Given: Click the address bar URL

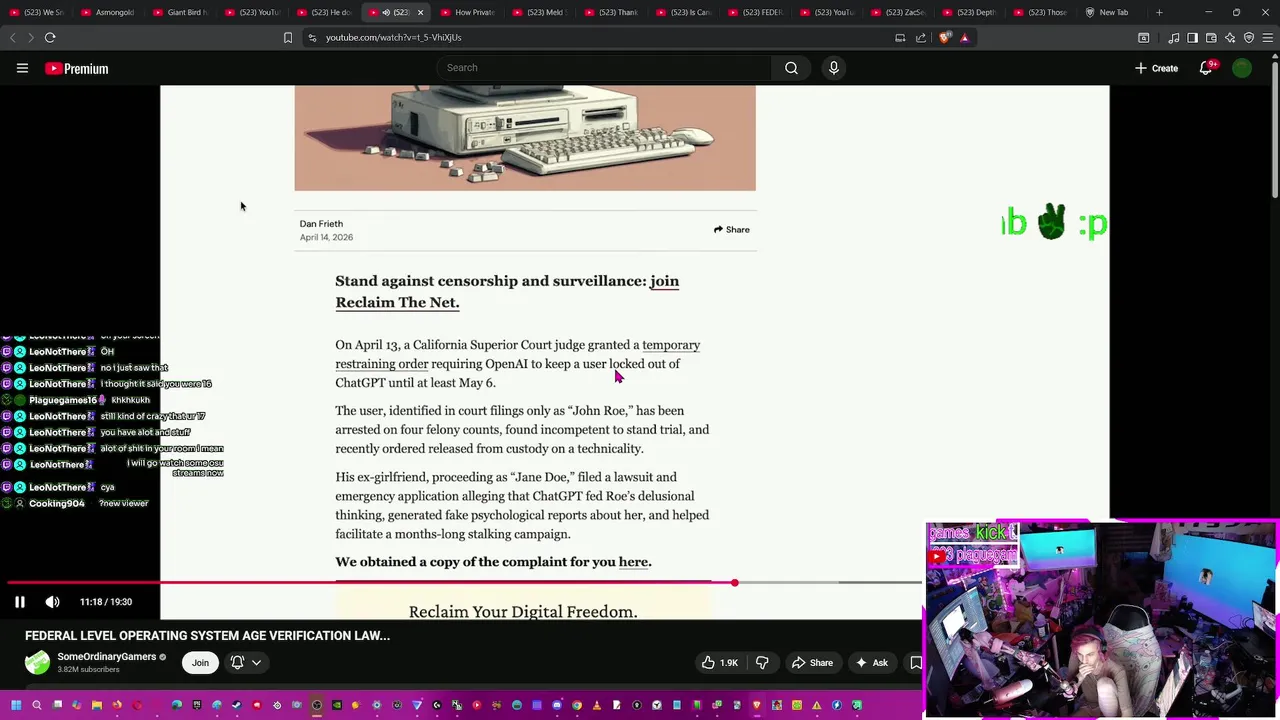Looking at the screenshot, I should click(x=393, y=38).
